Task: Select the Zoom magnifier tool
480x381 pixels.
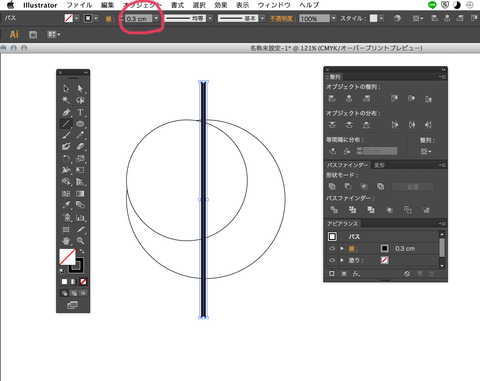Action: pos(80,240)
